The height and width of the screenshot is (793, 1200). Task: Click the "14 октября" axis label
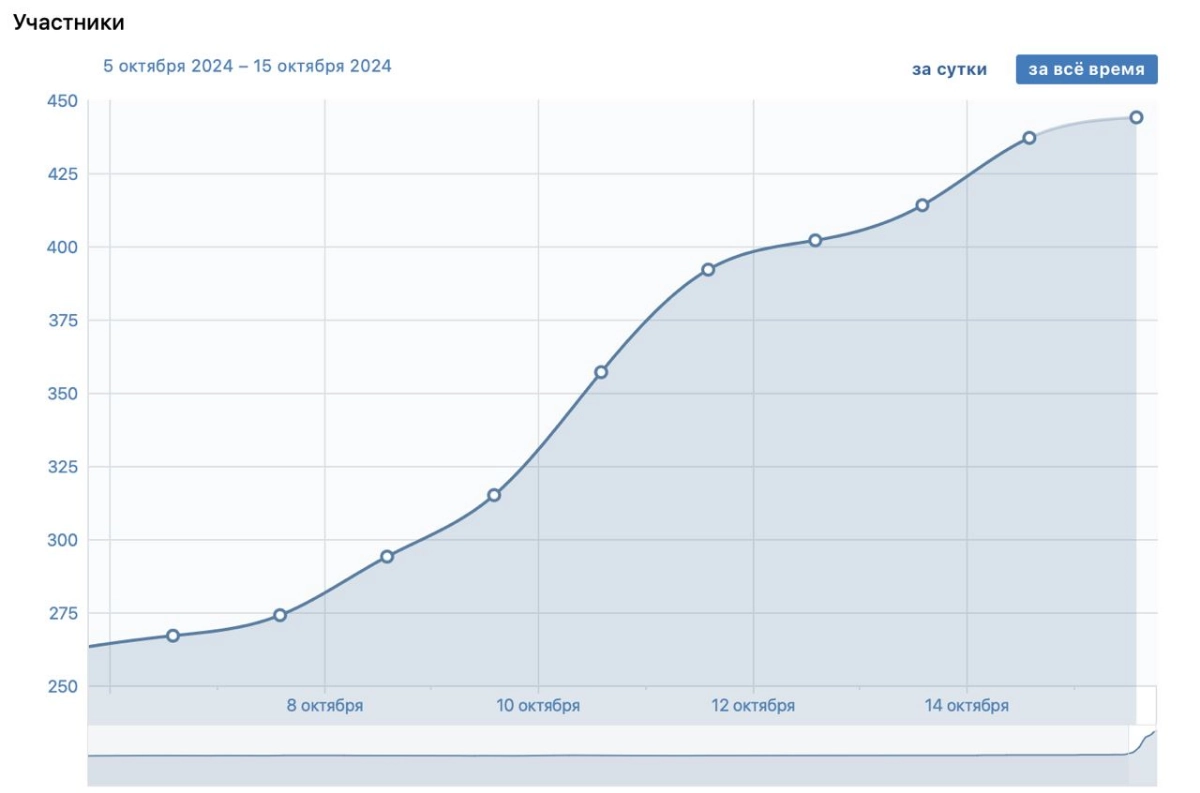(967, 706)
